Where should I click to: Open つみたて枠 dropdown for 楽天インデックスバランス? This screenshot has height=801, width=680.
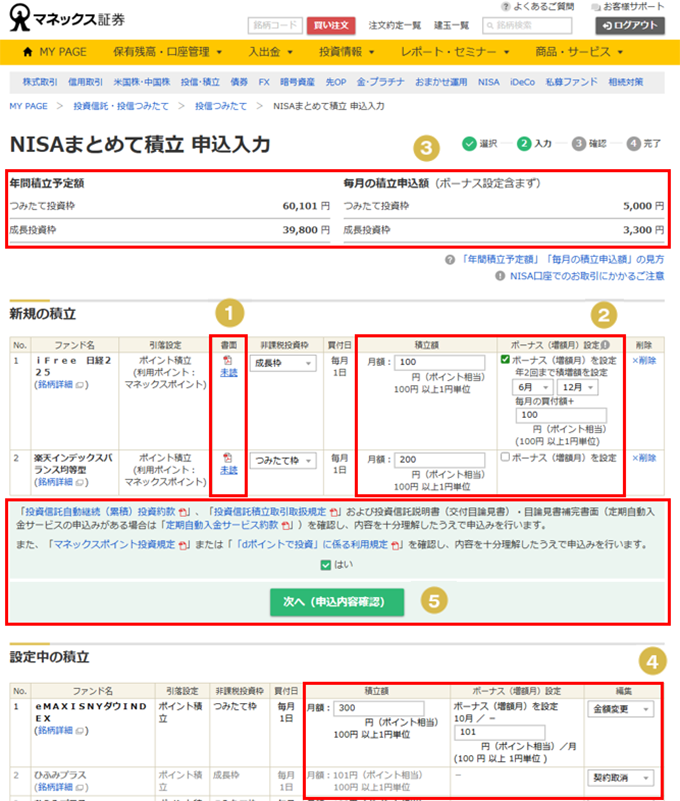tap(283, 461)
